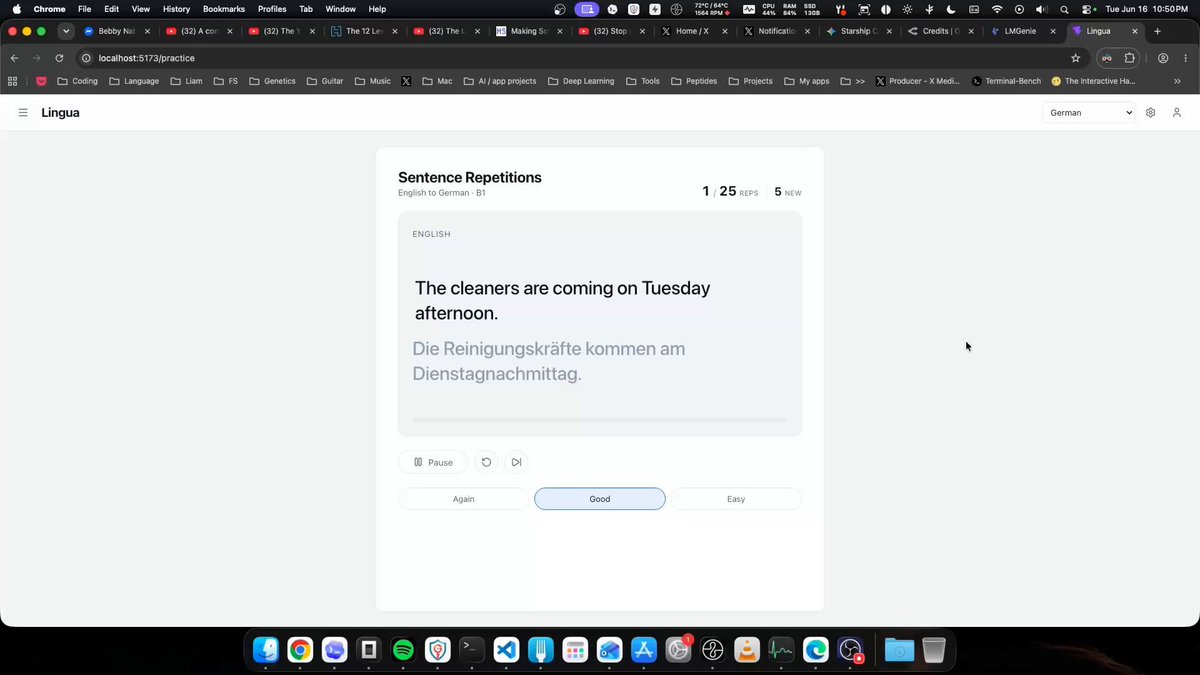Open the Chrome three-dot menu
Screen dimensions: 1200x675
coord(1185,58)
